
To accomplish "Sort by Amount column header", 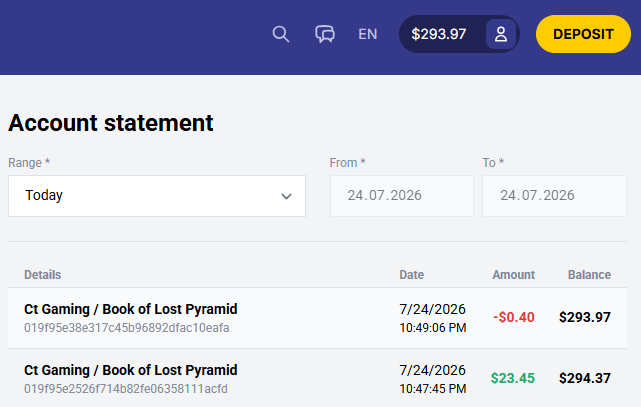I will point(513,275).
